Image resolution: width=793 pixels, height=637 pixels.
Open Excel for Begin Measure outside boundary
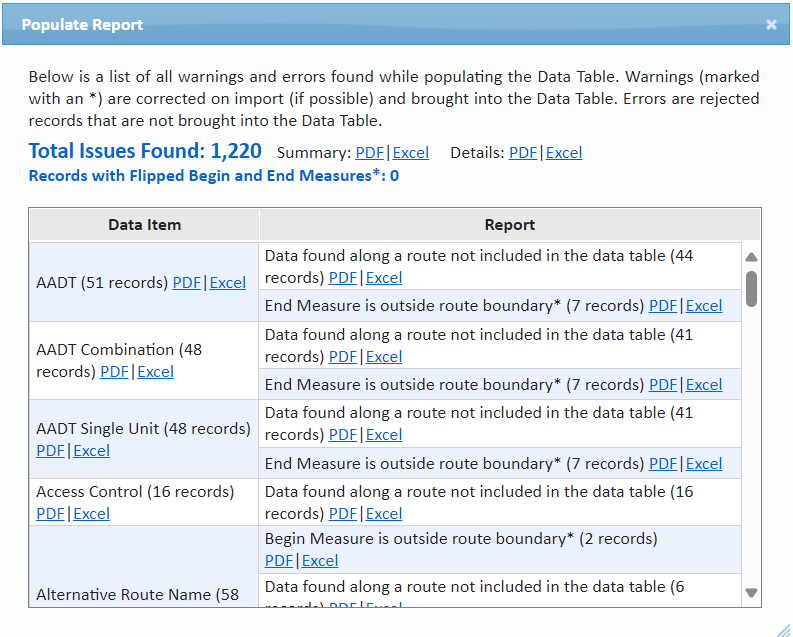coord(321,561)
